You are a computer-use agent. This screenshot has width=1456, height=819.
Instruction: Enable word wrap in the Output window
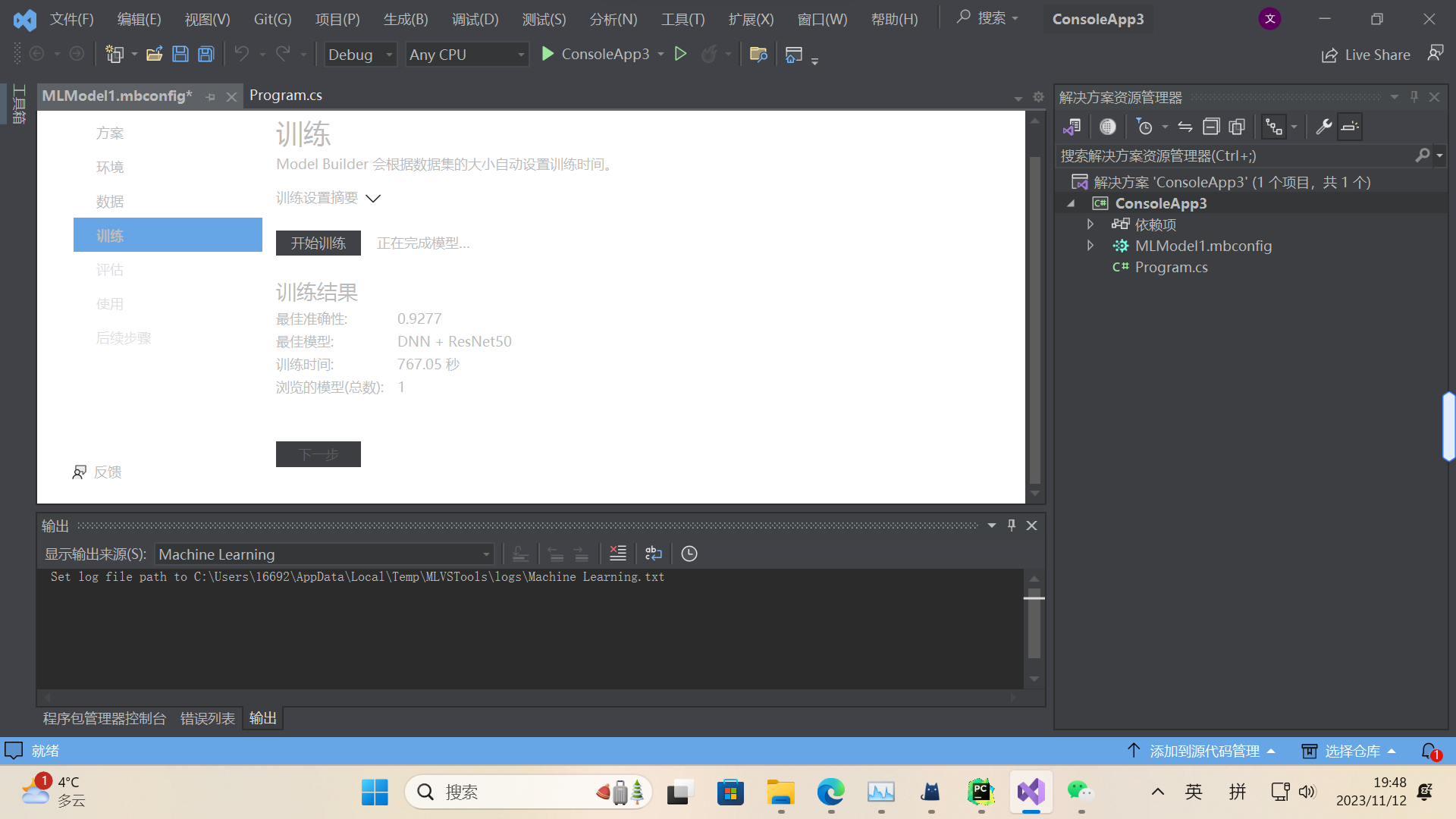(x=653, y=554)
